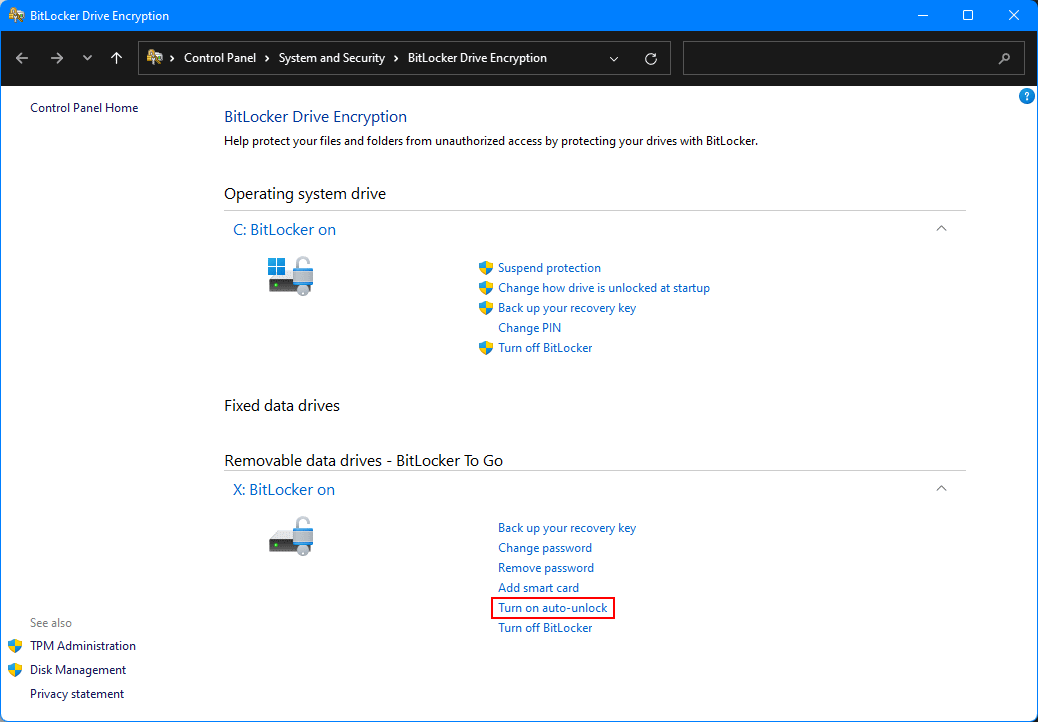1038x722 pixels.
Task: Maximize the BitLocker window
Action: pos(968,15)
